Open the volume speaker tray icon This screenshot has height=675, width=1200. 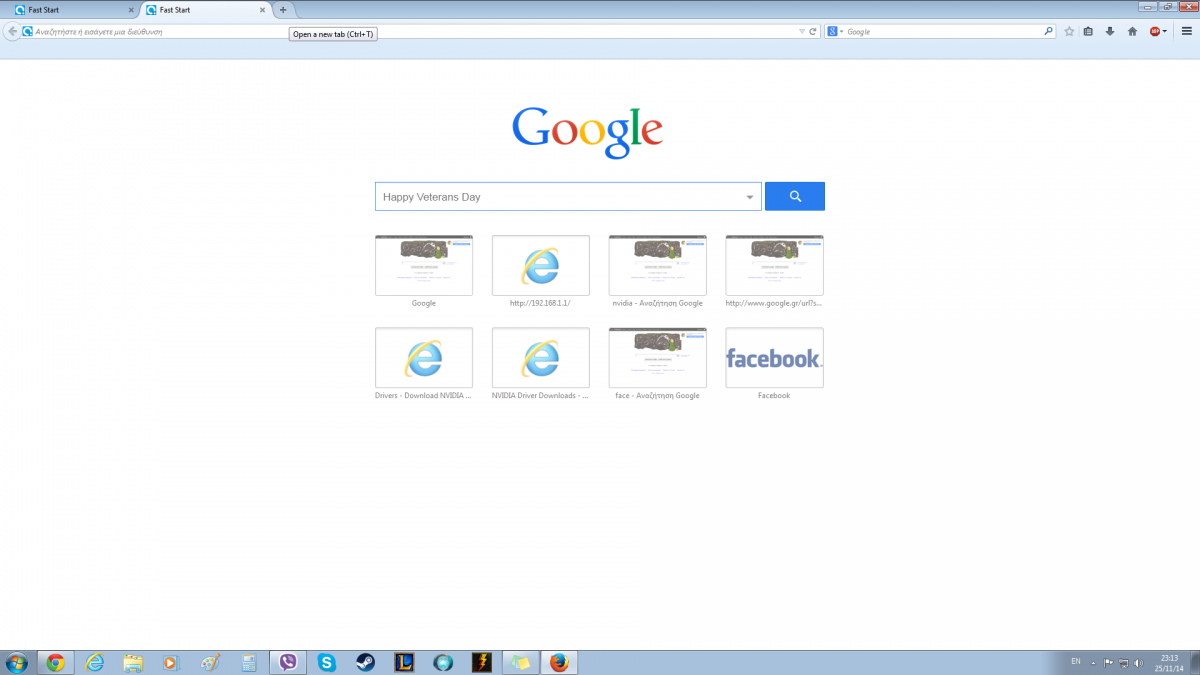pos(1139,662)
